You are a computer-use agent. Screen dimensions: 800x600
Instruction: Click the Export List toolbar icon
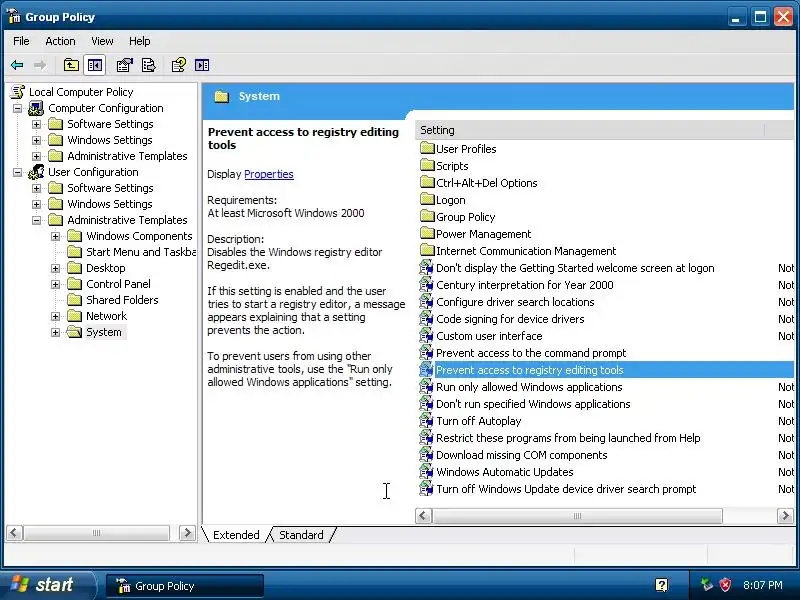point(148,65)
